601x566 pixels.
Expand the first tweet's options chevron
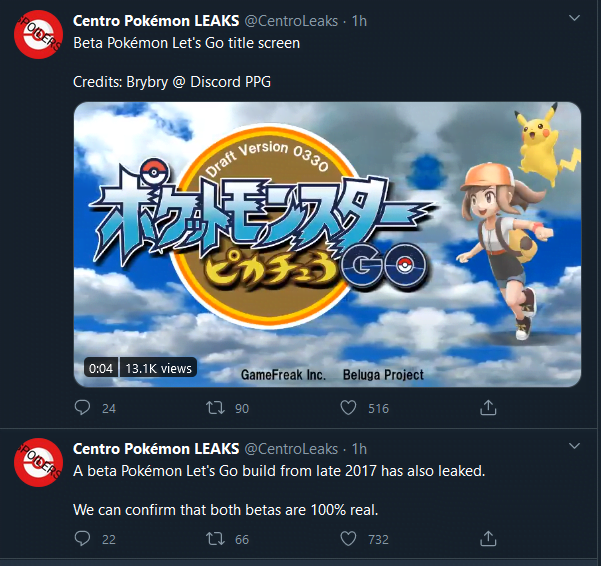click(574, 18)
